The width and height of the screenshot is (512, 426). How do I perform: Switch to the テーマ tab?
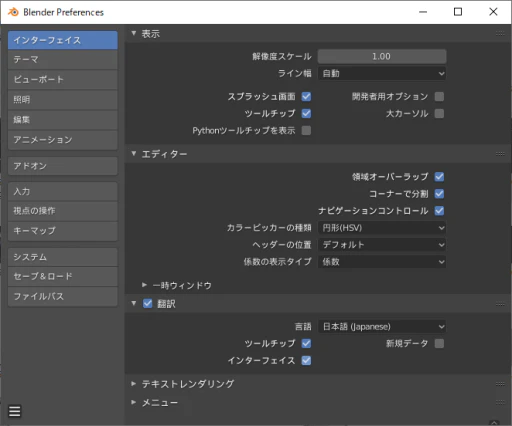(63, 60)
